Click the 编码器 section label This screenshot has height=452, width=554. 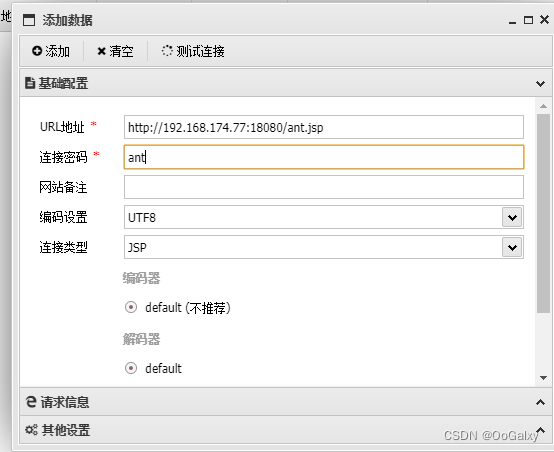coord(141,278)
